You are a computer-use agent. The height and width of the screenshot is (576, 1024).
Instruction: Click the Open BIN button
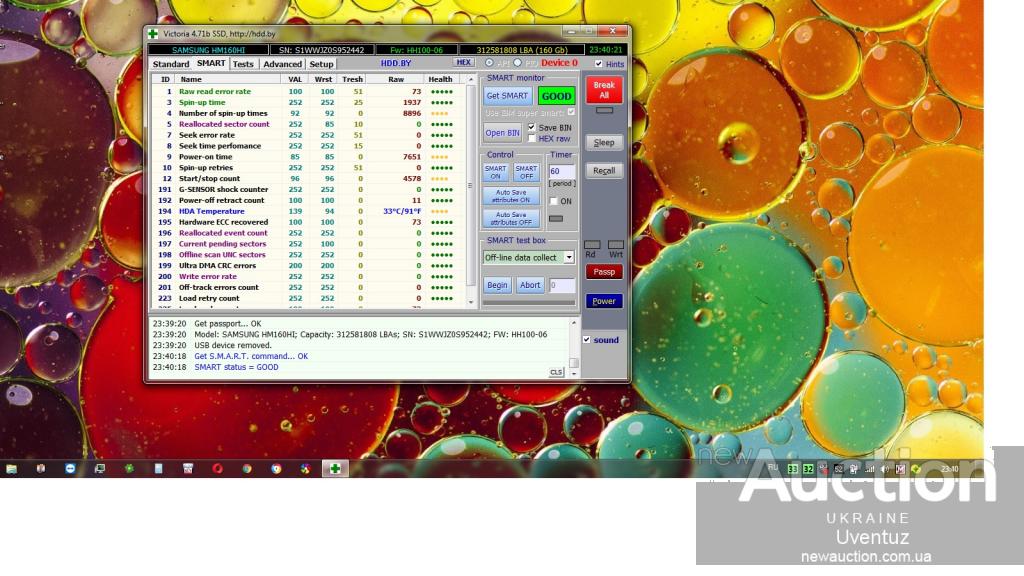[502, 133]
